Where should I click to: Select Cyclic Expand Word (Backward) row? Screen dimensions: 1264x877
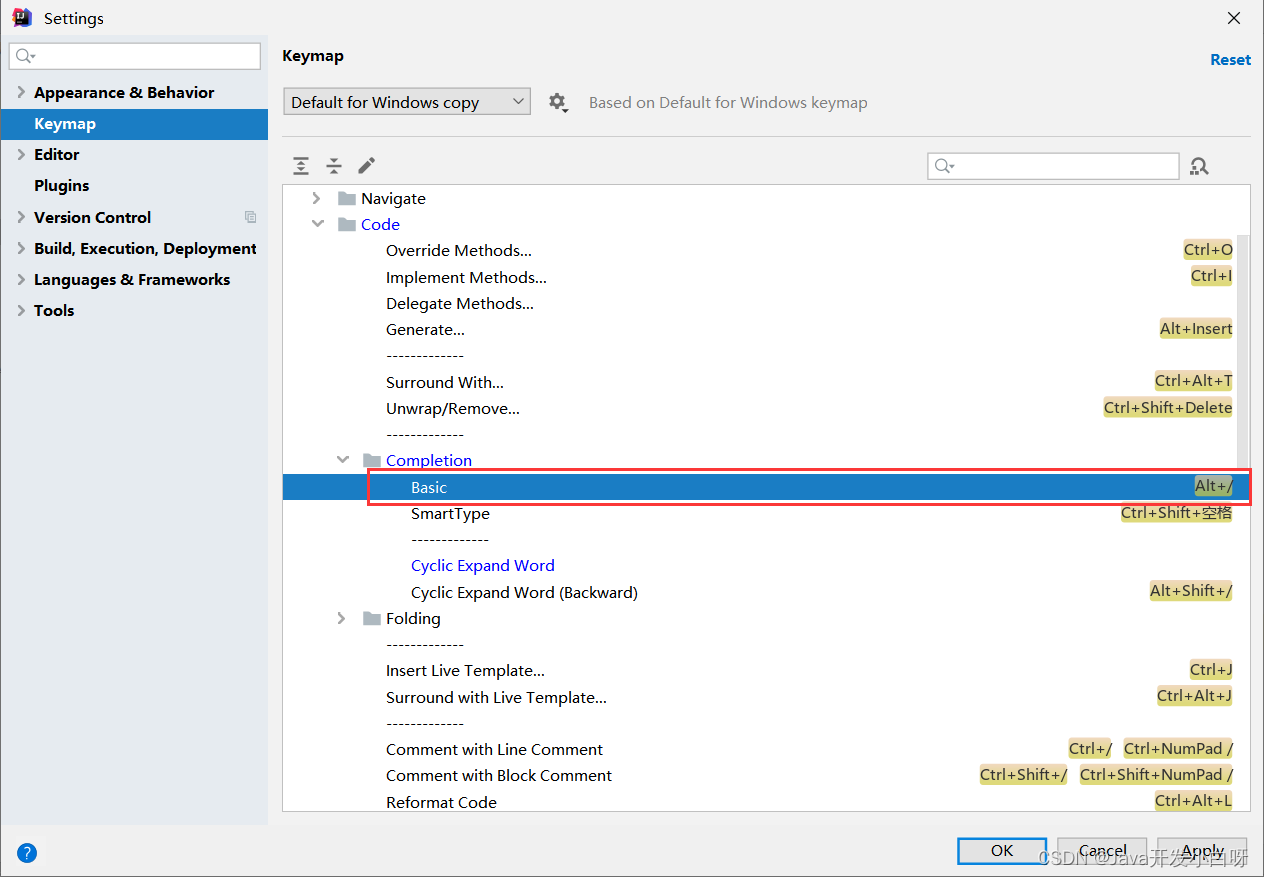(x=766, y=592)
